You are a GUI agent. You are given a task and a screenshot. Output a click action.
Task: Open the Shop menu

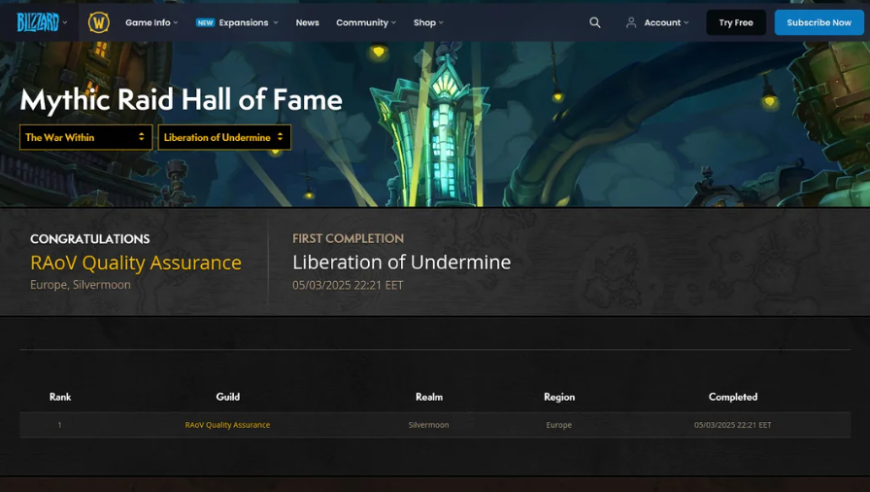point(428,23)
